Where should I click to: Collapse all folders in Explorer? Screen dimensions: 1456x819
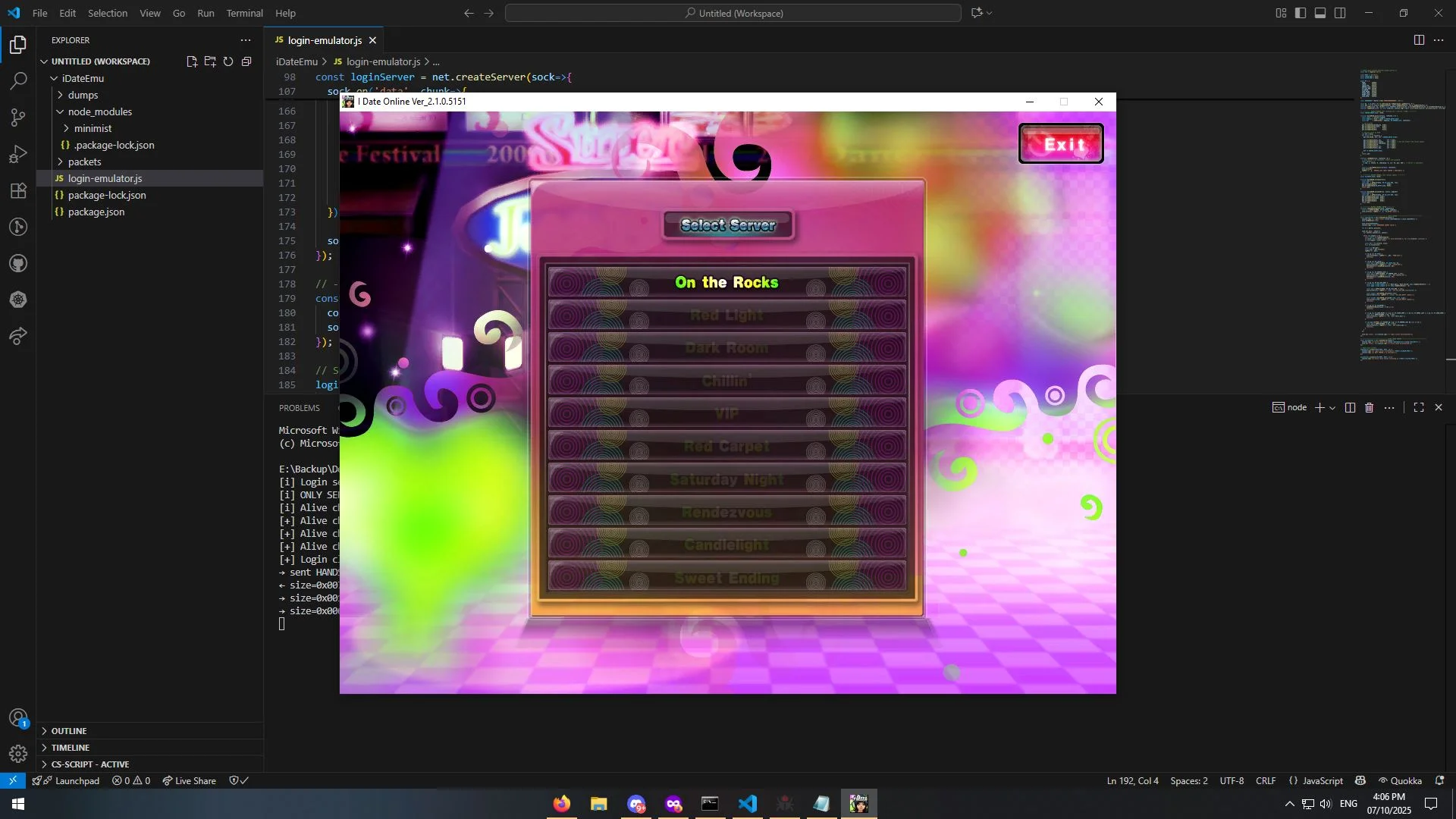(246, 61)
